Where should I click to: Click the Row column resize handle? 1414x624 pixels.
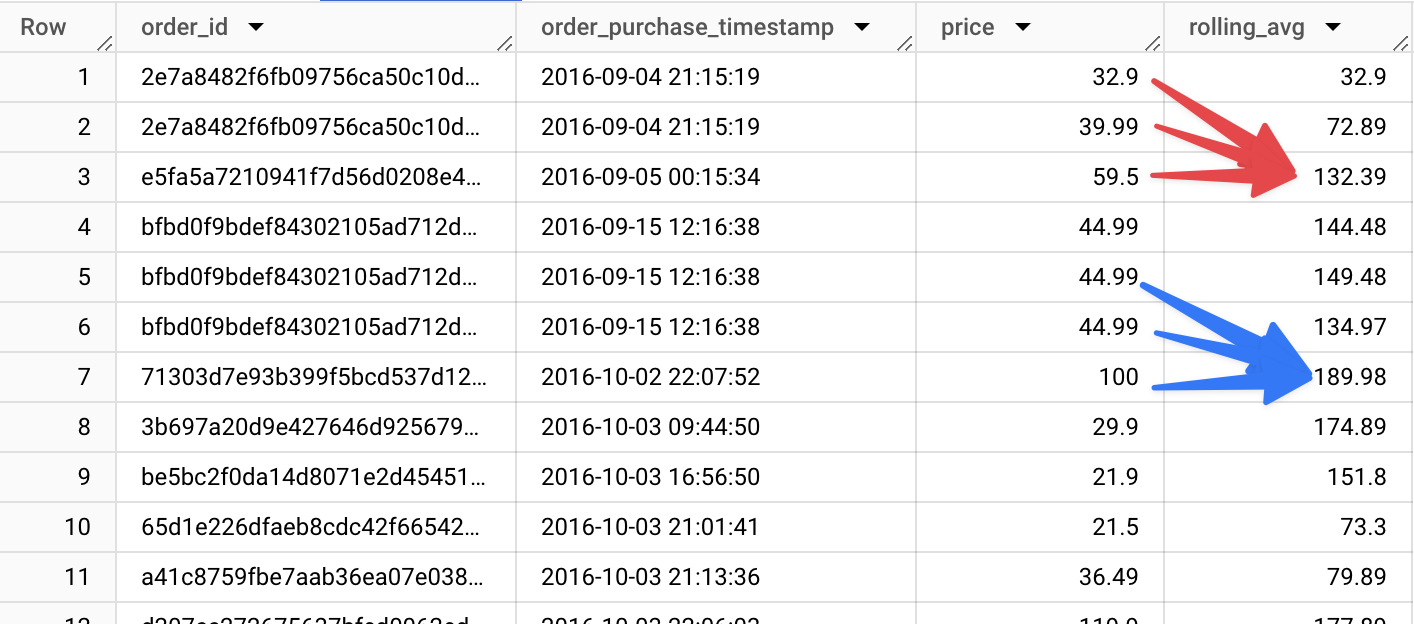[x=105, y=43]
